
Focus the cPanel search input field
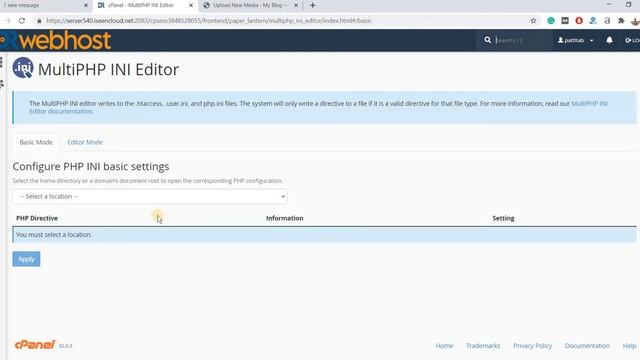point(522,40)
